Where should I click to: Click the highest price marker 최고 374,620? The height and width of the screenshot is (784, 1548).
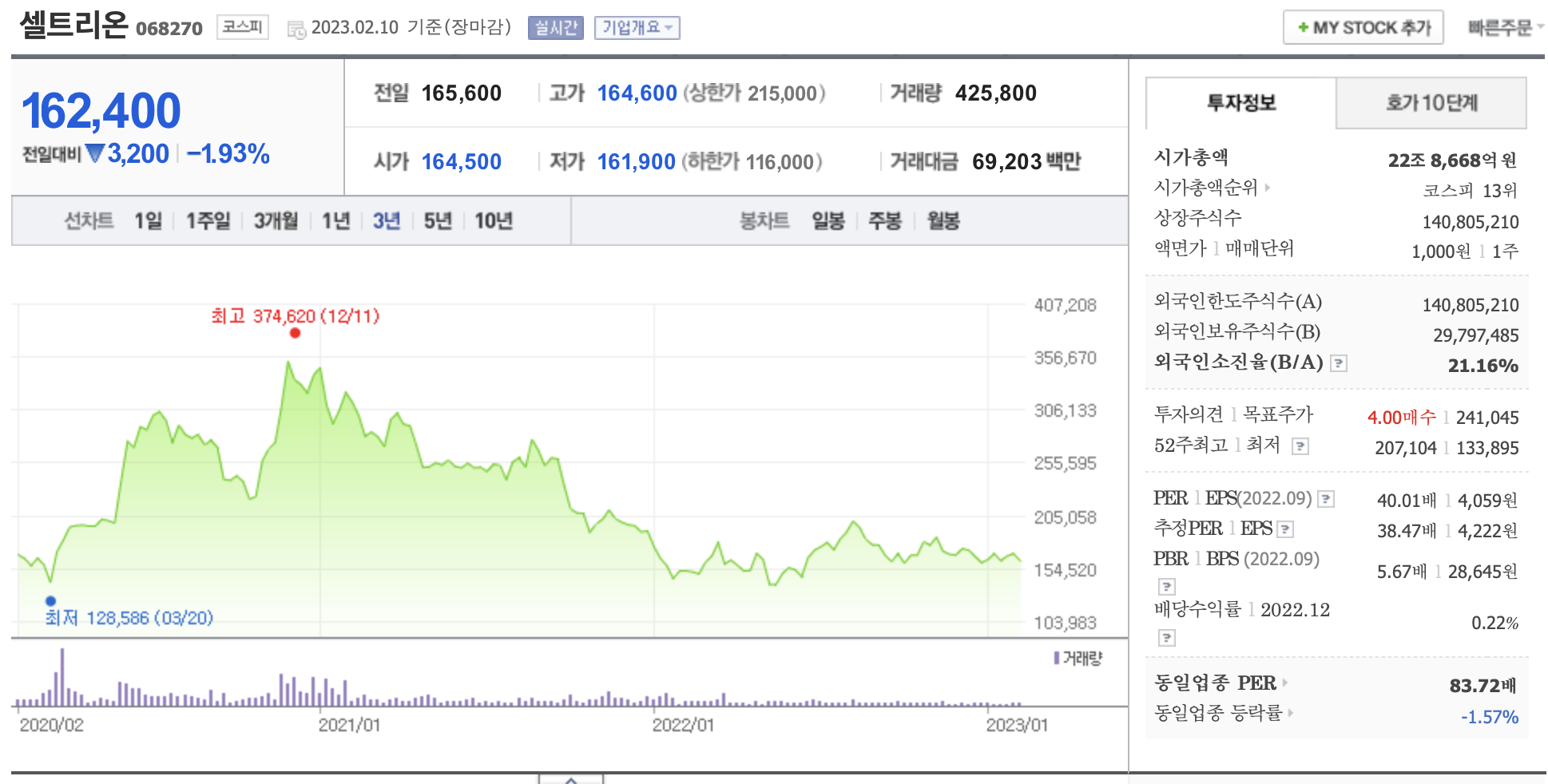point(295,333)
